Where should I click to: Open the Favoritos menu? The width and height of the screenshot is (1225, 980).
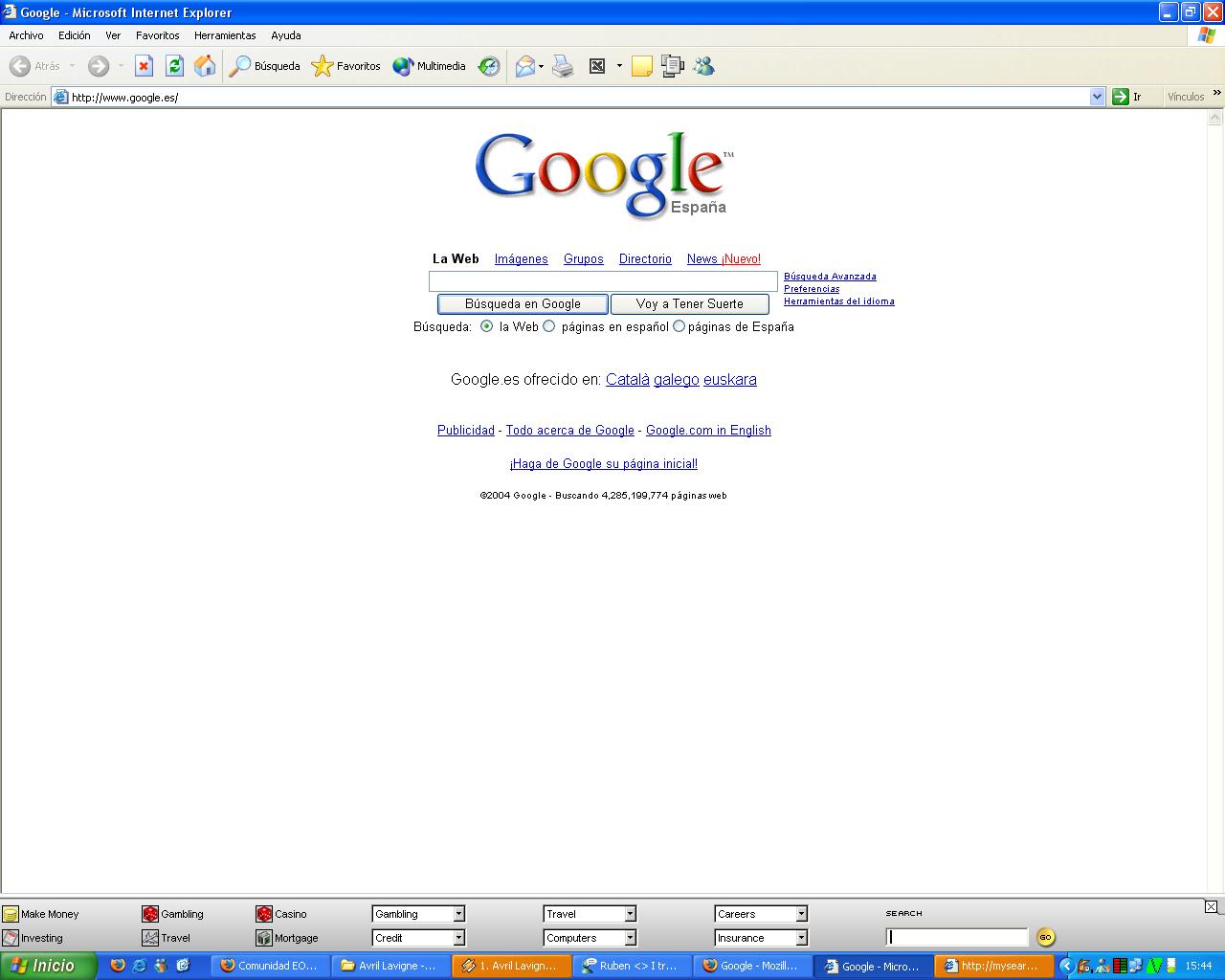tap(157, 35)
